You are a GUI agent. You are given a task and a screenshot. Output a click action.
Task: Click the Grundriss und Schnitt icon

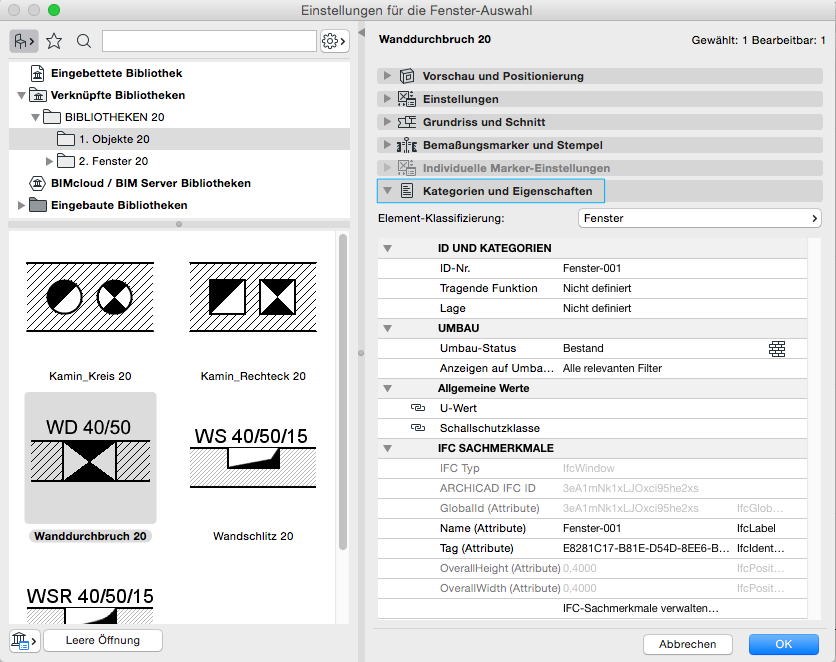coord(407,122)
